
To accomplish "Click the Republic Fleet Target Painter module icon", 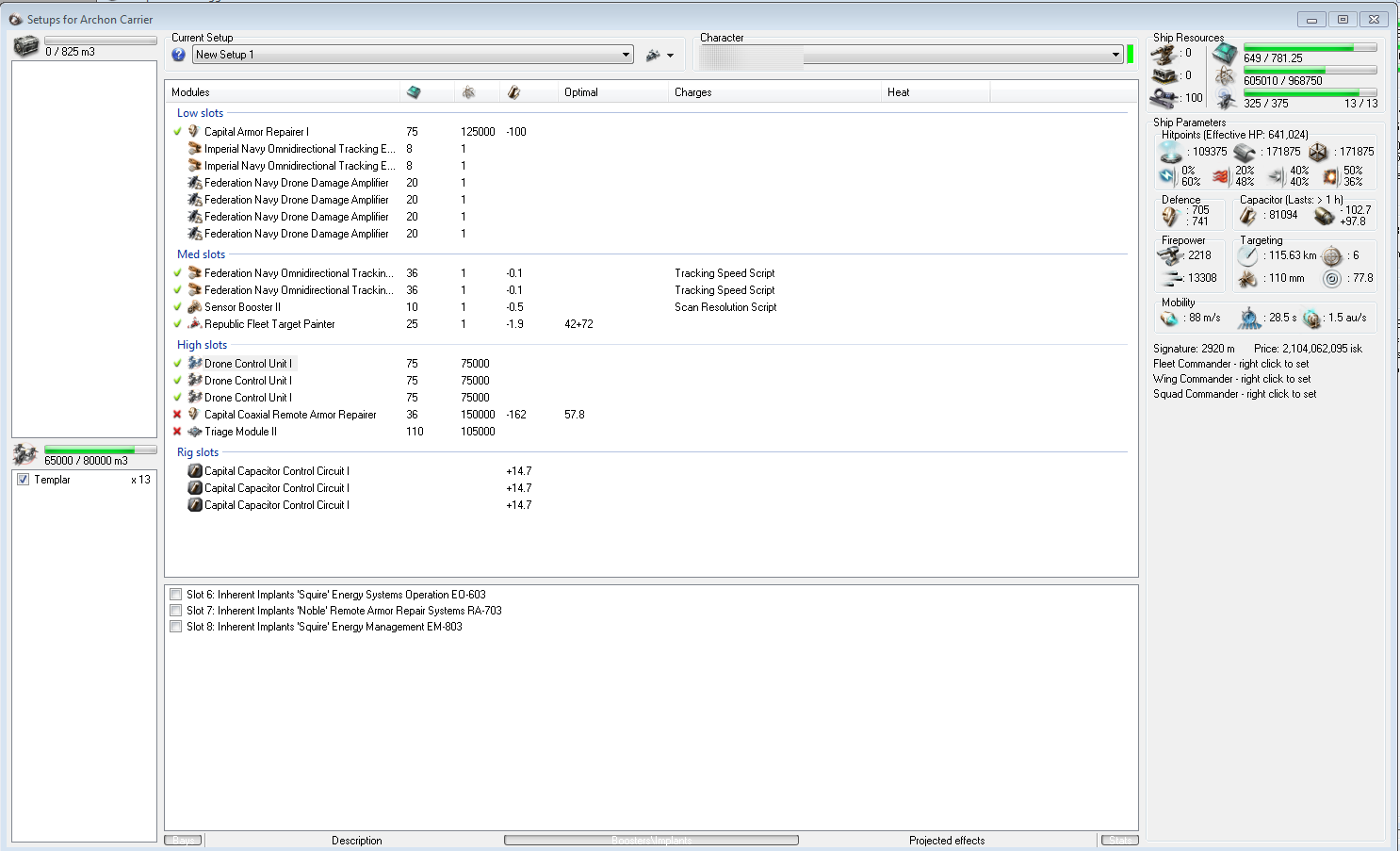I will [194, 324].
